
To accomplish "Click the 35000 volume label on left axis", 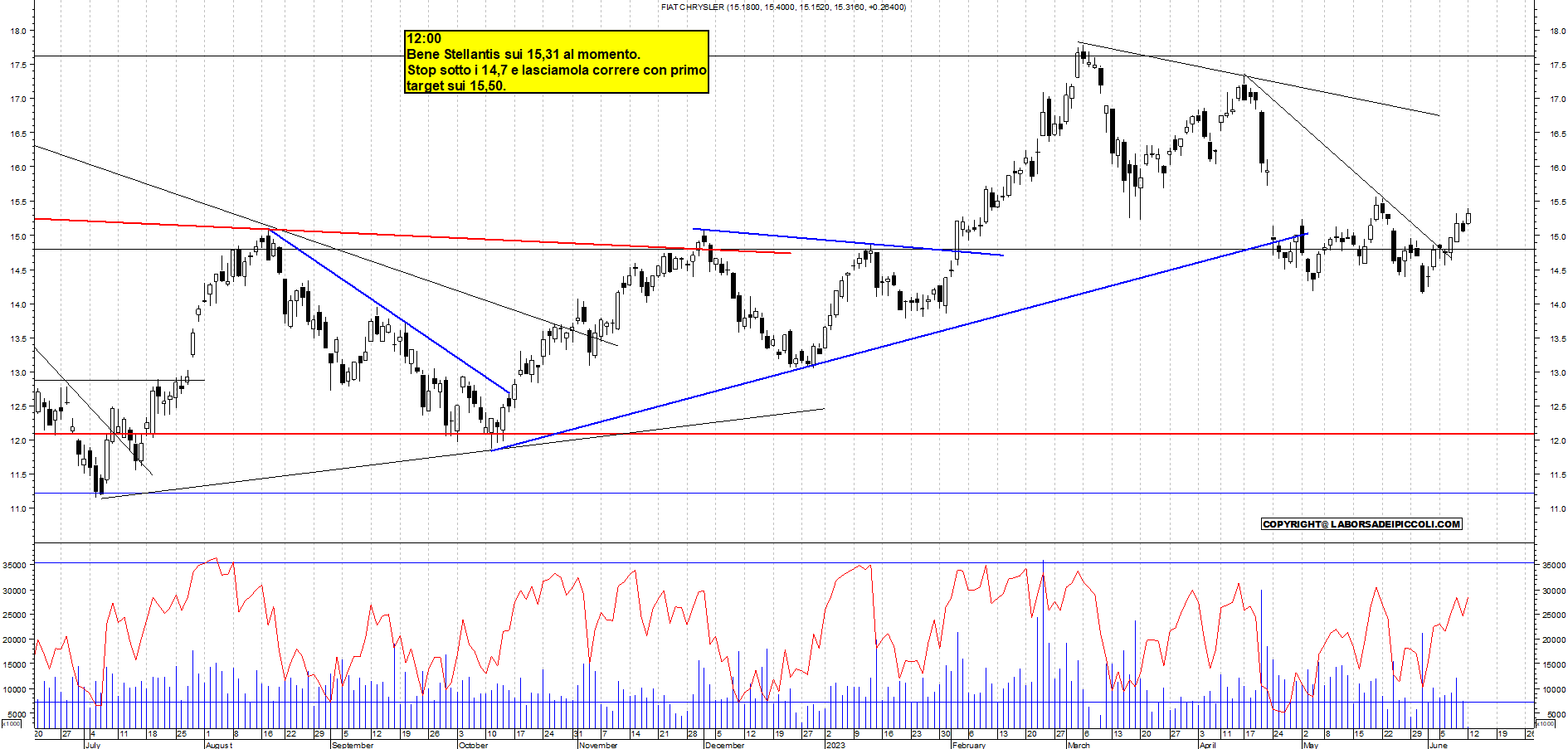I will tap(15, 565).
